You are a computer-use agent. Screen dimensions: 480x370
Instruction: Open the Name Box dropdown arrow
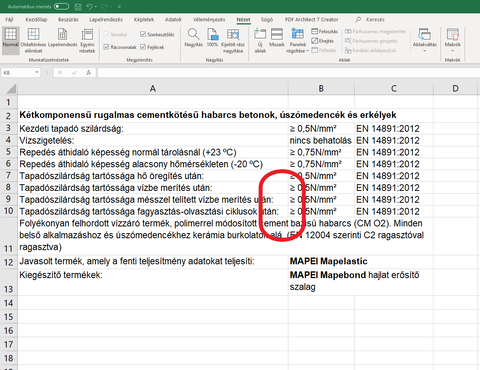(x=37, y=72)
